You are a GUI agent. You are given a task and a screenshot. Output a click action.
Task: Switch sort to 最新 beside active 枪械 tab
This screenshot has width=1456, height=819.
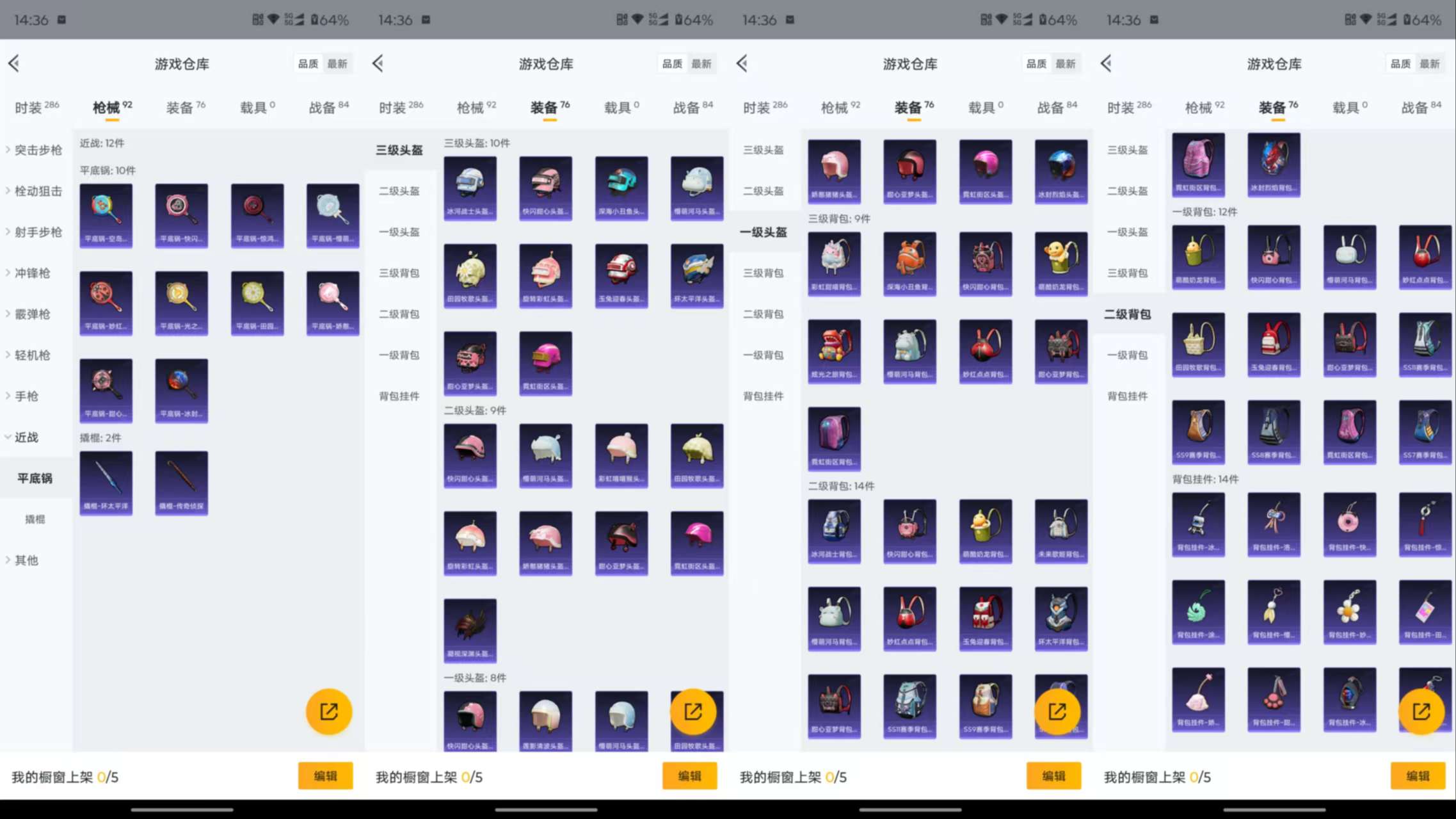(337, 63)
